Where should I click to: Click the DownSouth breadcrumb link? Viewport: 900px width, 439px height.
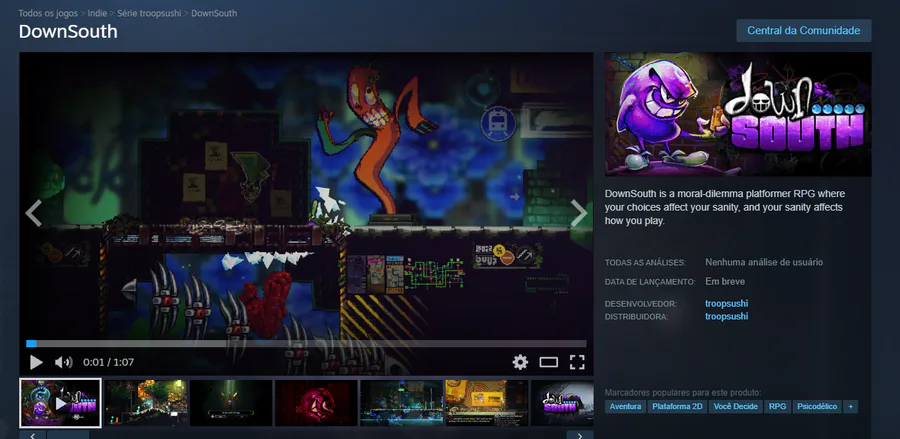pos(214,13)
